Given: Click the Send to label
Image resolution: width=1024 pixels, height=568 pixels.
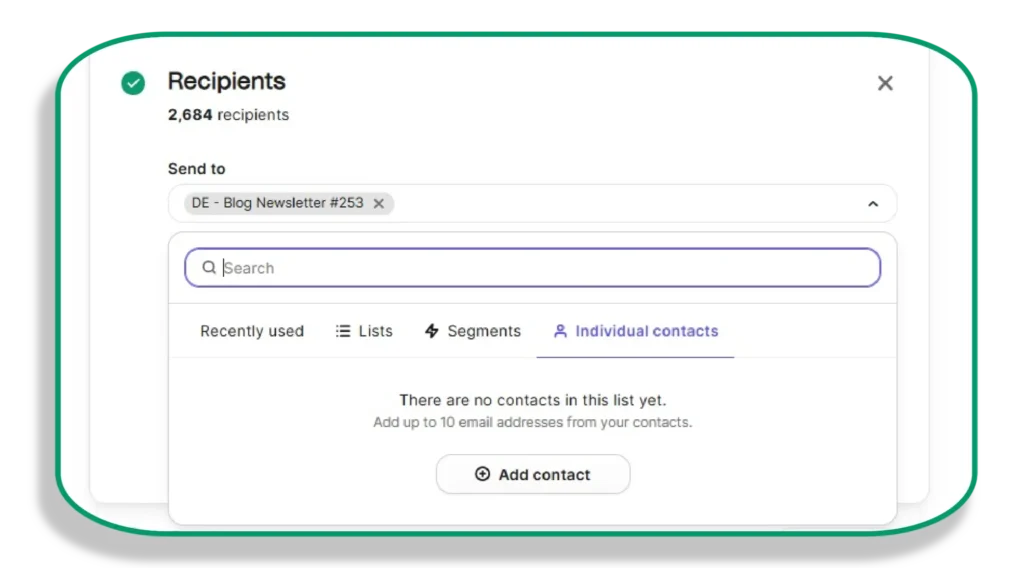Looking at the screenshot, I should pos(197,169).
